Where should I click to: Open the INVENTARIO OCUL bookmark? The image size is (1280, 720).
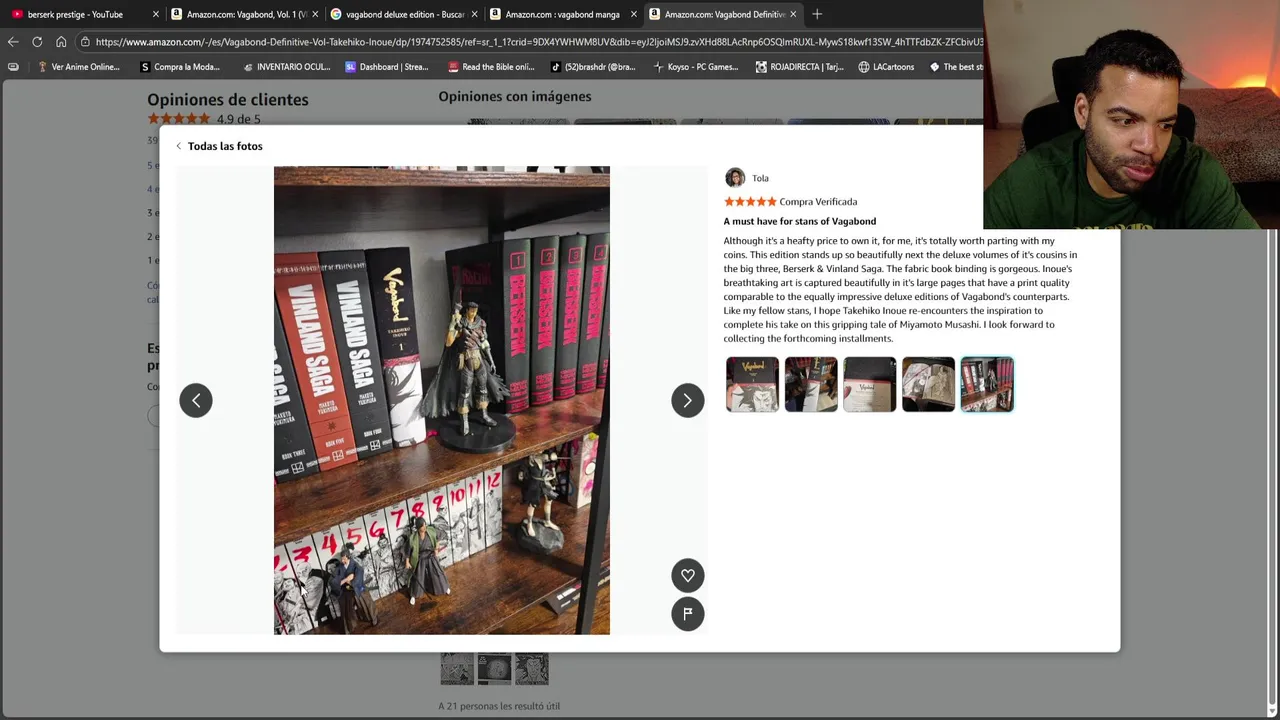(287, 67)
